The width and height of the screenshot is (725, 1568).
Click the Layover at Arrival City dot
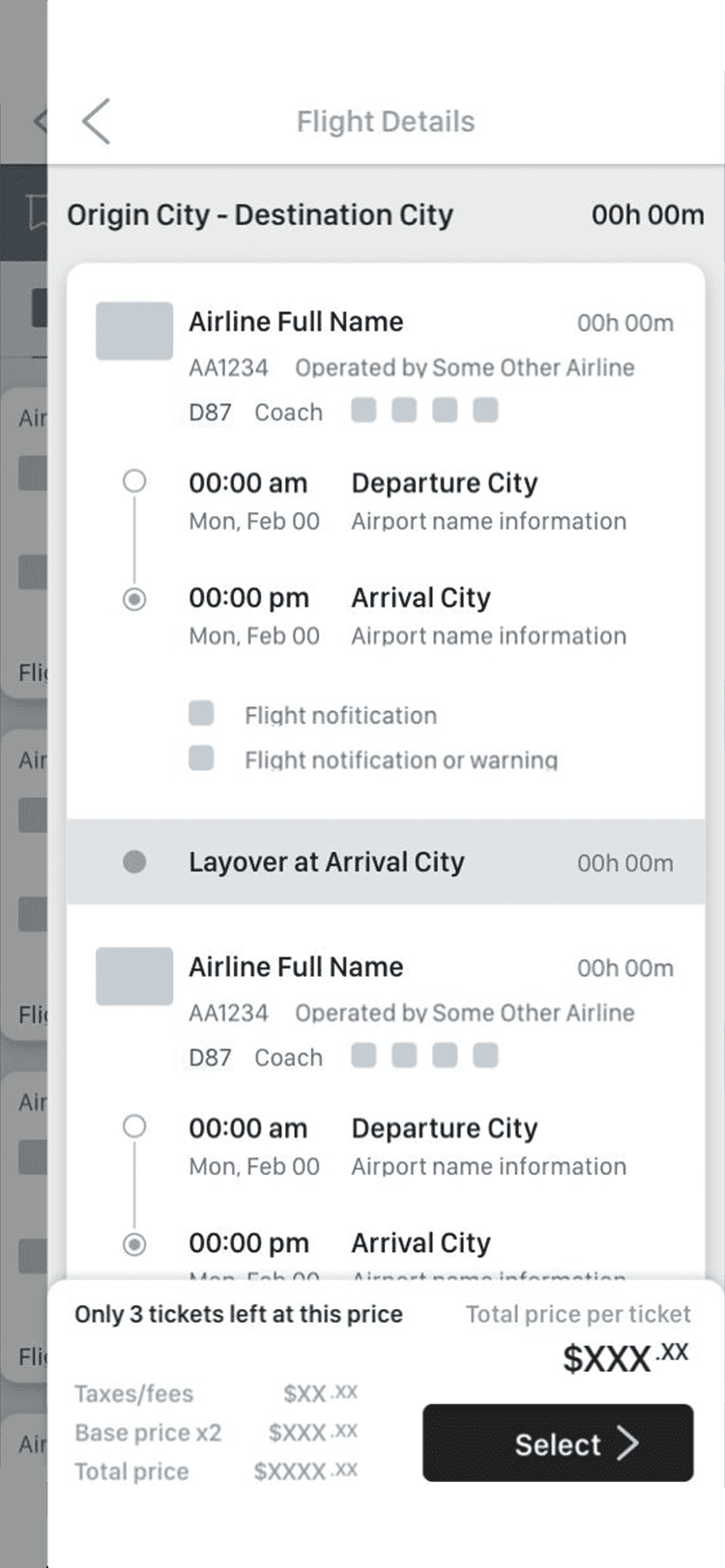134,862
